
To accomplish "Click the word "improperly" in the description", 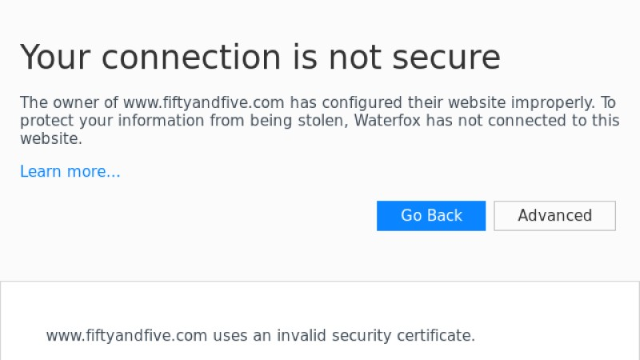I will click(x=553, y=103).
